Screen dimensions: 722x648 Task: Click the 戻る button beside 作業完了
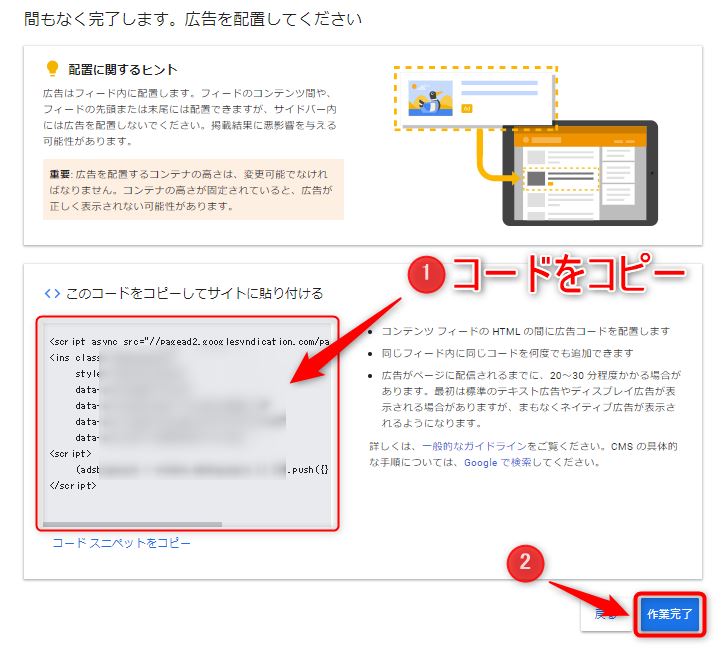pyautogui.click(x=605, y=614)
